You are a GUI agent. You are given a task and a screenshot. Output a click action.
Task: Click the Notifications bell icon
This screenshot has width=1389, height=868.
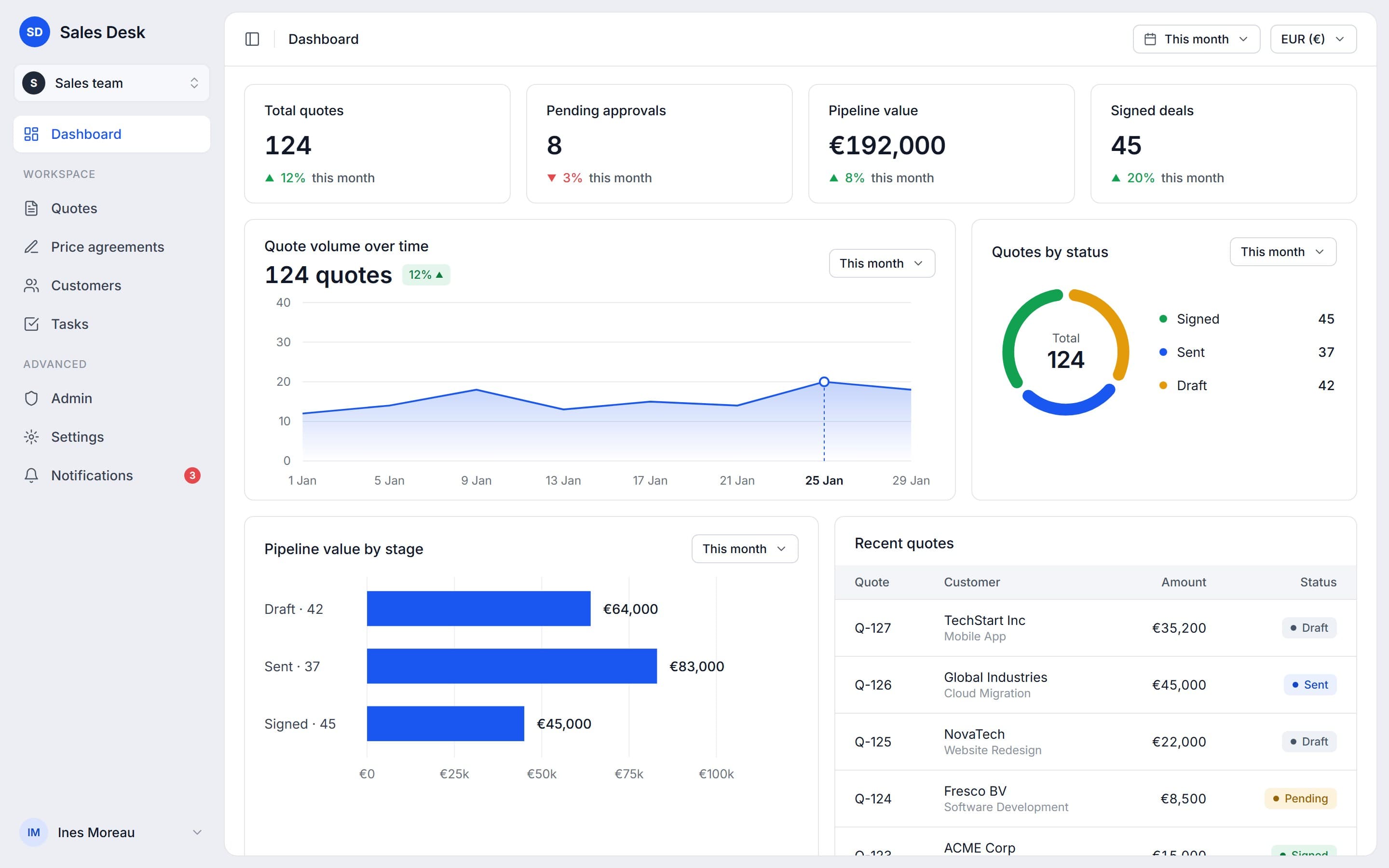(x=31, y=475)
